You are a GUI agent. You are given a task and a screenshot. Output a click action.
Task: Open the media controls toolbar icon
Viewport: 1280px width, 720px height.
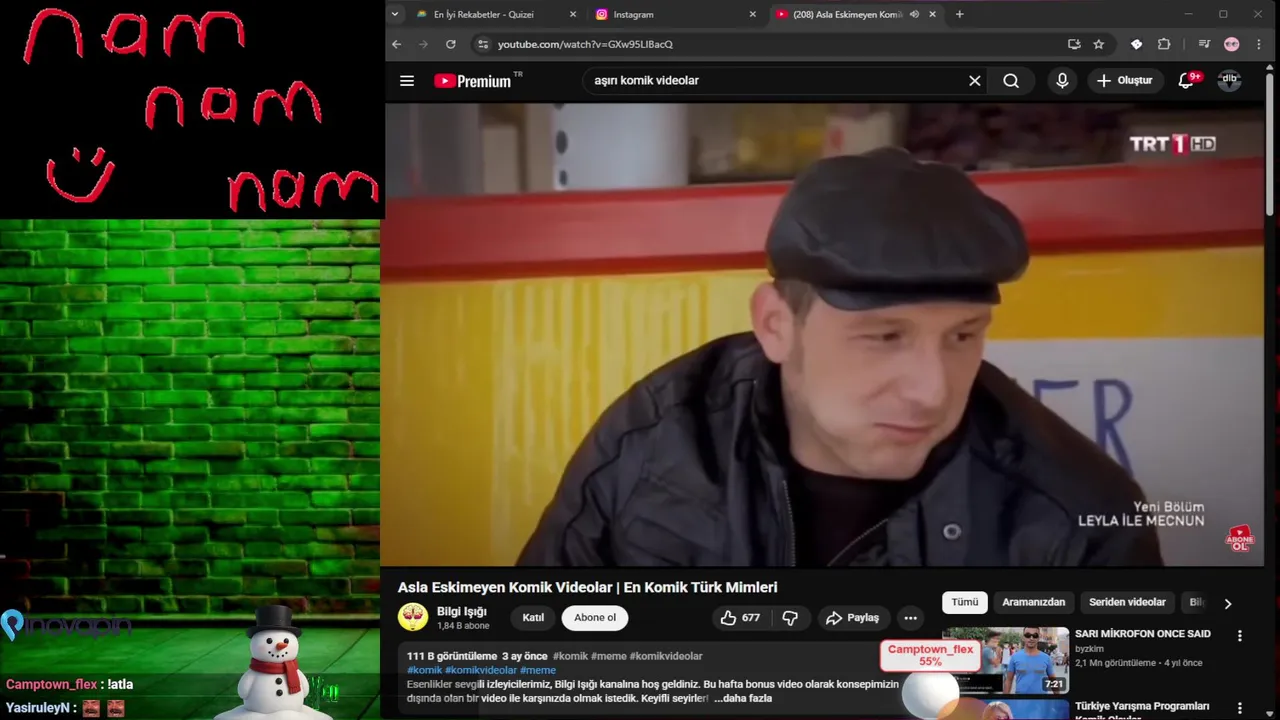pyautogui.click(x=1204, y=44)
